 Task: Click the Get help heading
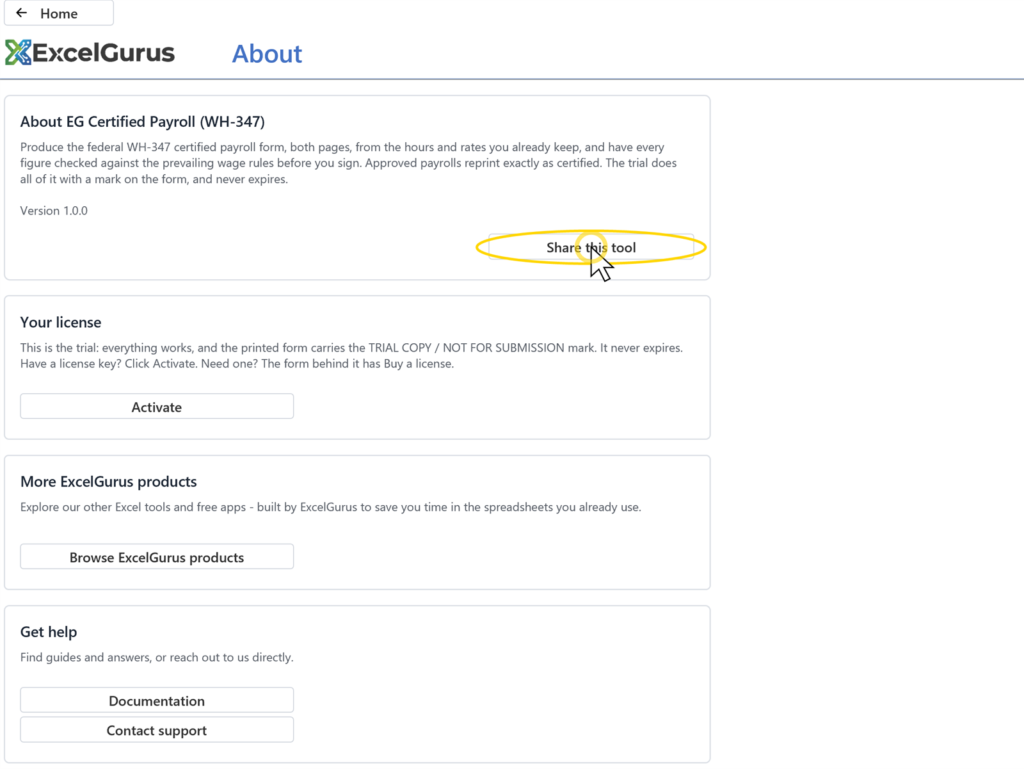pos(48,632)
